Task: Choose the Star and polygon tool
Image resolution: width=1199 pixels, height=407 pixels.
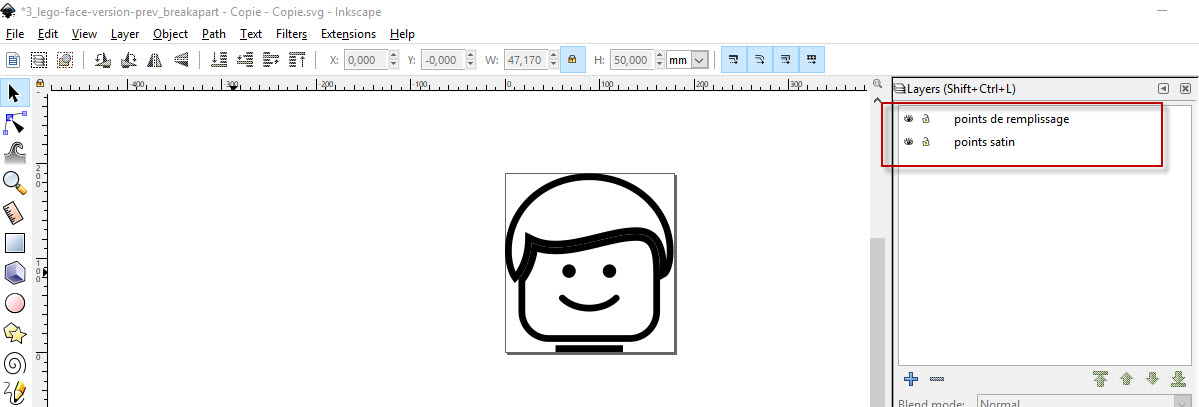Action: click(15, 333)
